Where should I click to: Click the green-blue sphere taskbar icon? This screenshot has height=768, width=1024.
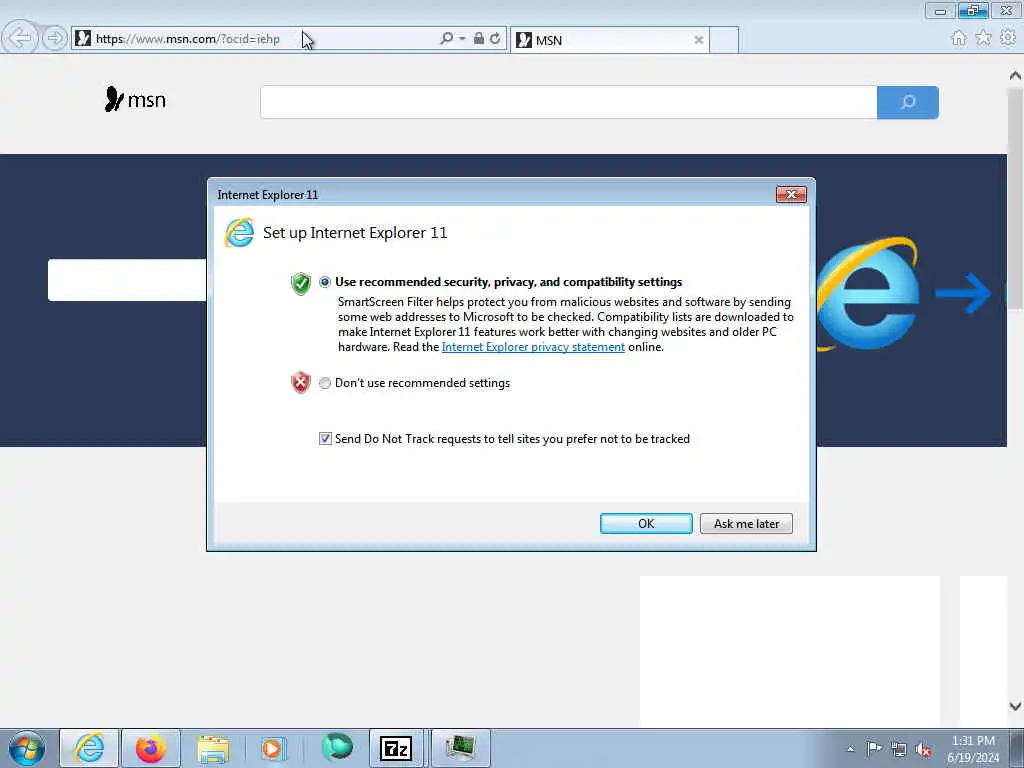pyautogui.click(x=337, y=748)
